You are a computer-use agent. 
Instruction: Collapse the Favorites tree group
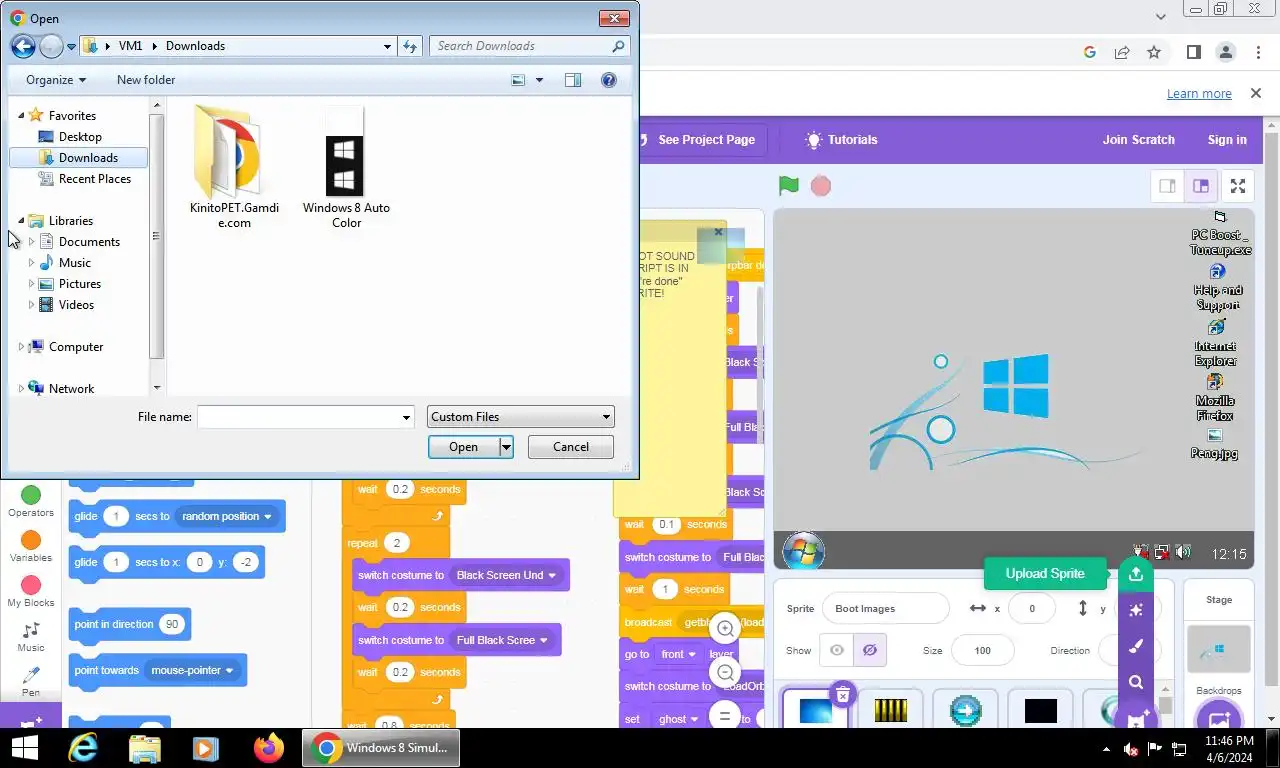click(21, 116)
